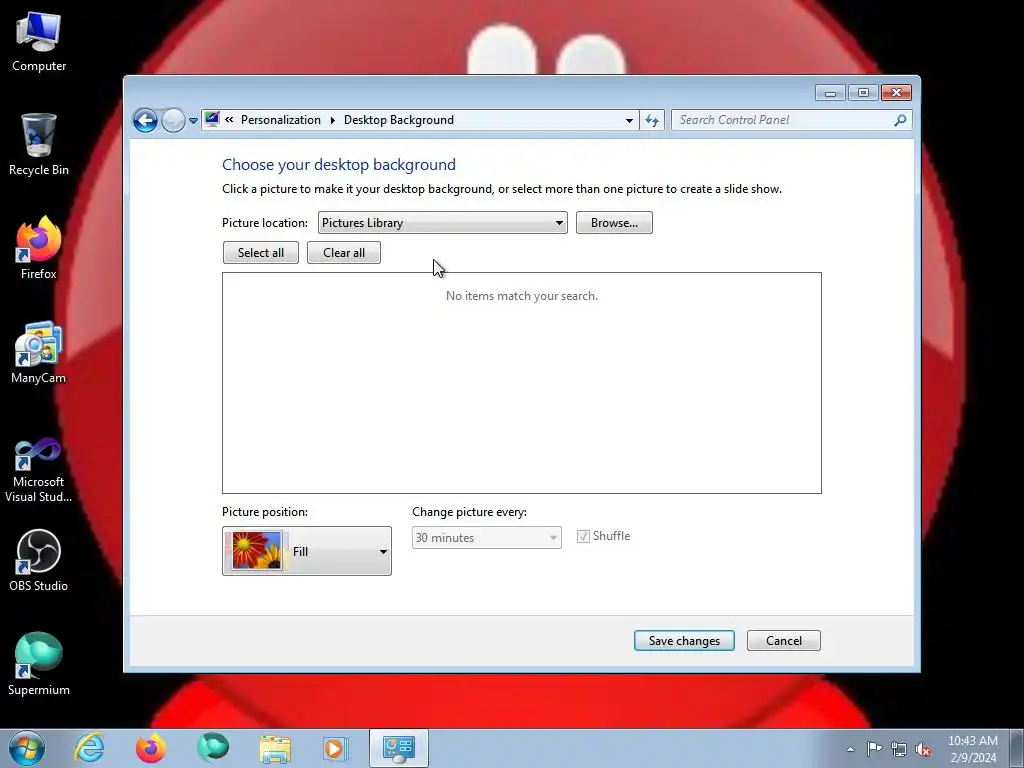This screenshot has height=768, width=1024.
Task: Close the Desktop Background window
Action: tap(896, 93)
